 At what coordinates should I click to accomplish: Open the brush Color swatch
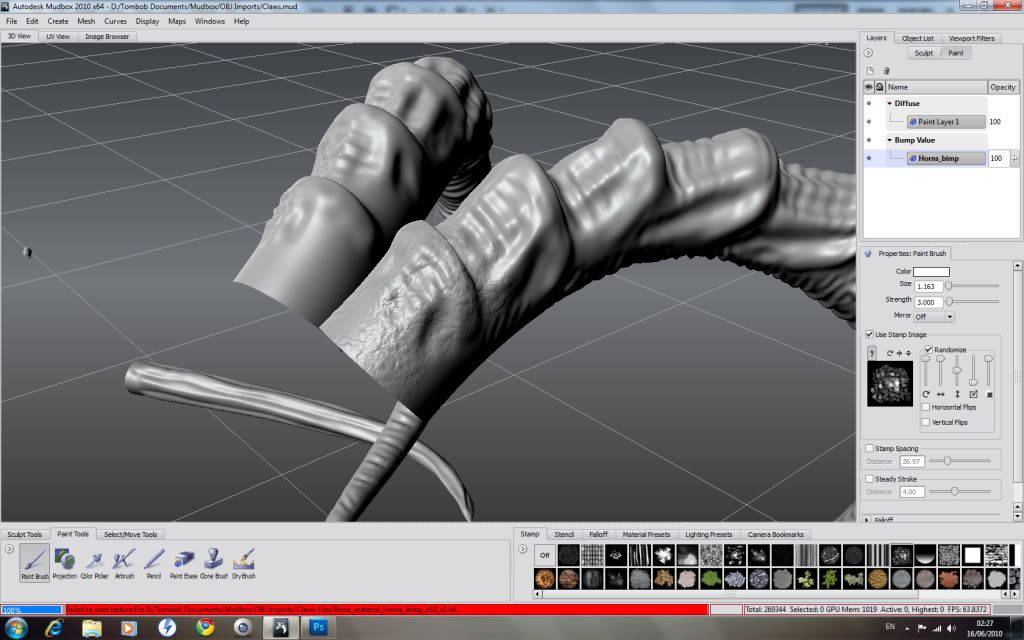coord(931,271)
